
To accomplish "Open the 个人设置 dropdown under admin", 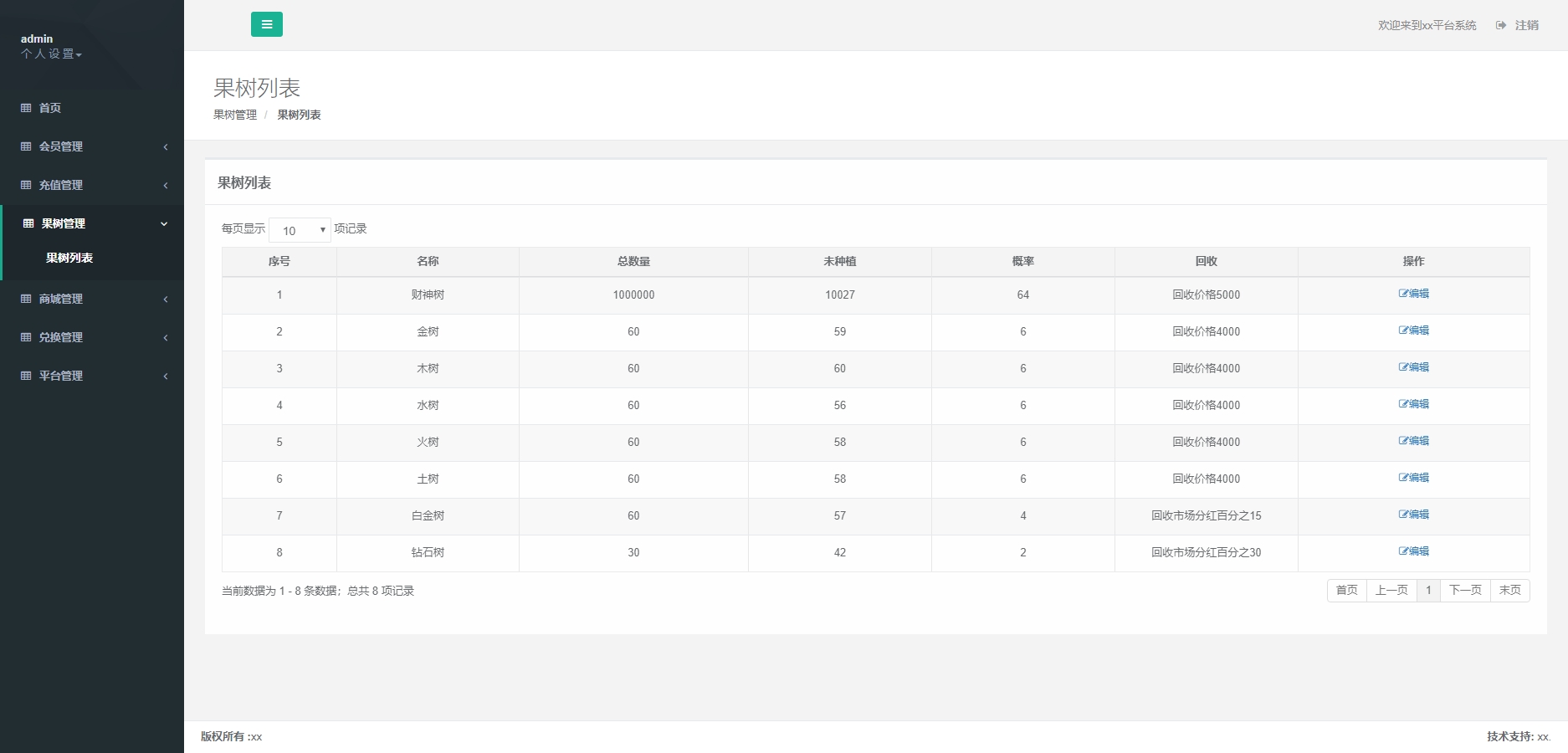I will 51,54.
